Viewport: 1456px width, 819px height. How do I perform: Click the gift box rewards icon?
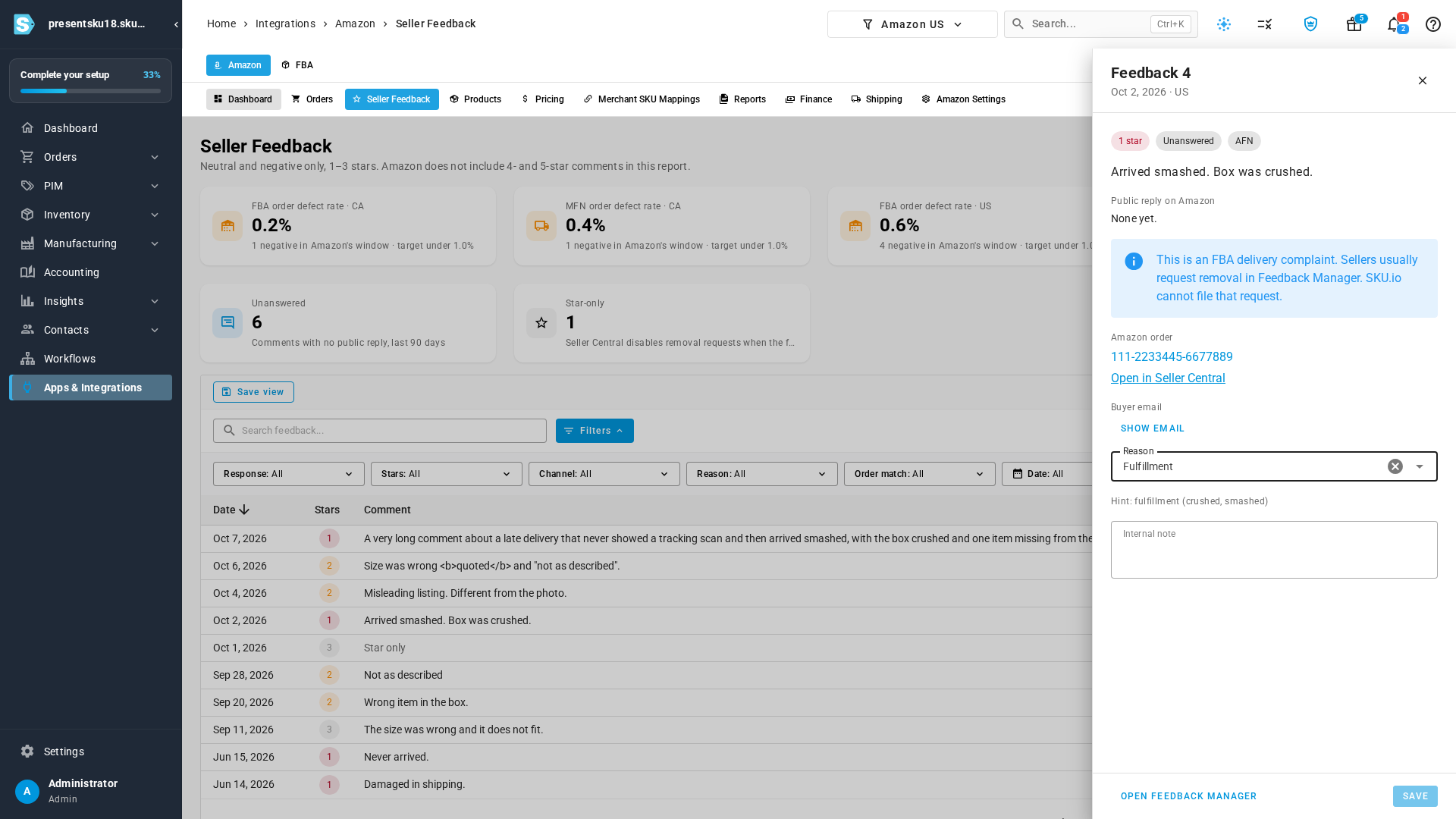tap(1354, 24)
